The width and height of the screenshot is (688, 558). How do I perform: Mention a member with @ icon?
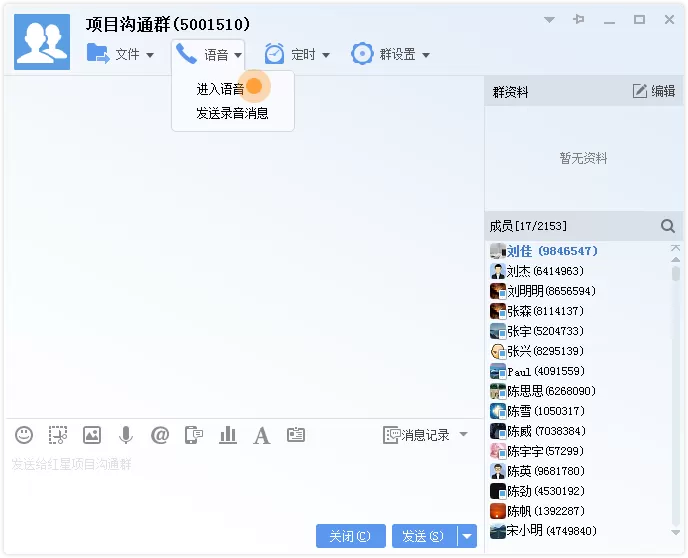160,435
